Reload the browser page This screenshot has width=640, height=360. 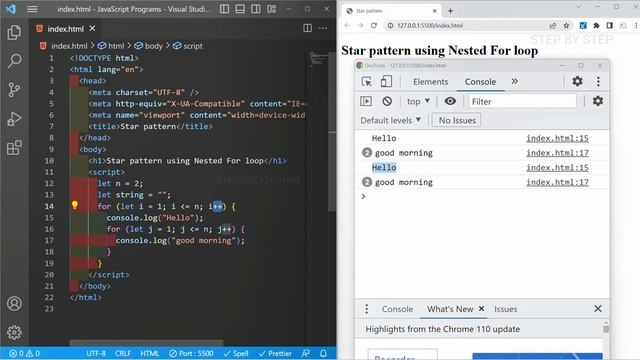click(374, 25)
